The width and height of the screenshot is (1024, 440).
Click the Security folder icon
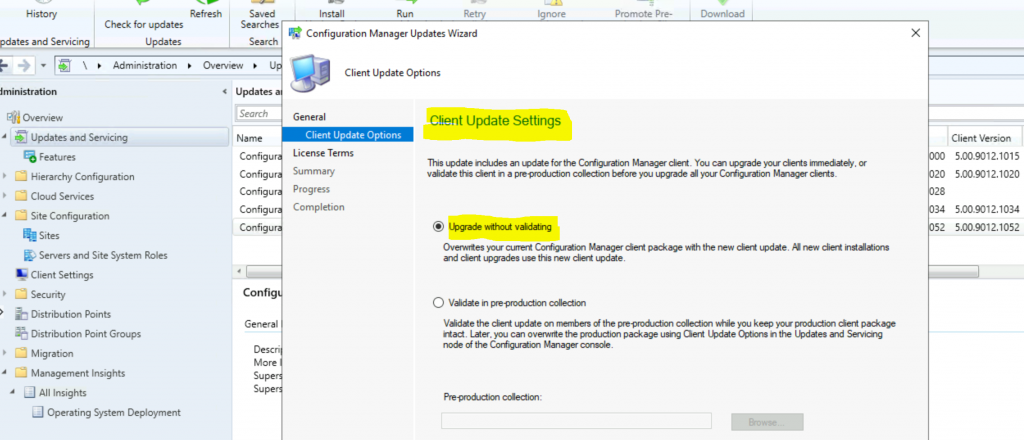[22, 294]
